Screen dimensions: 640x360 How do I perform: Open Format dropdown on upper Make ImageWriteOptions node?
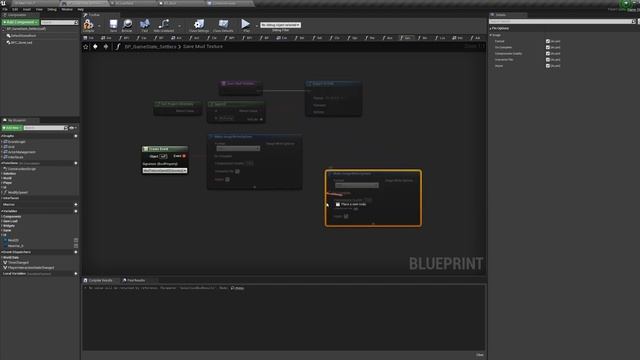(x=238, y=149)
